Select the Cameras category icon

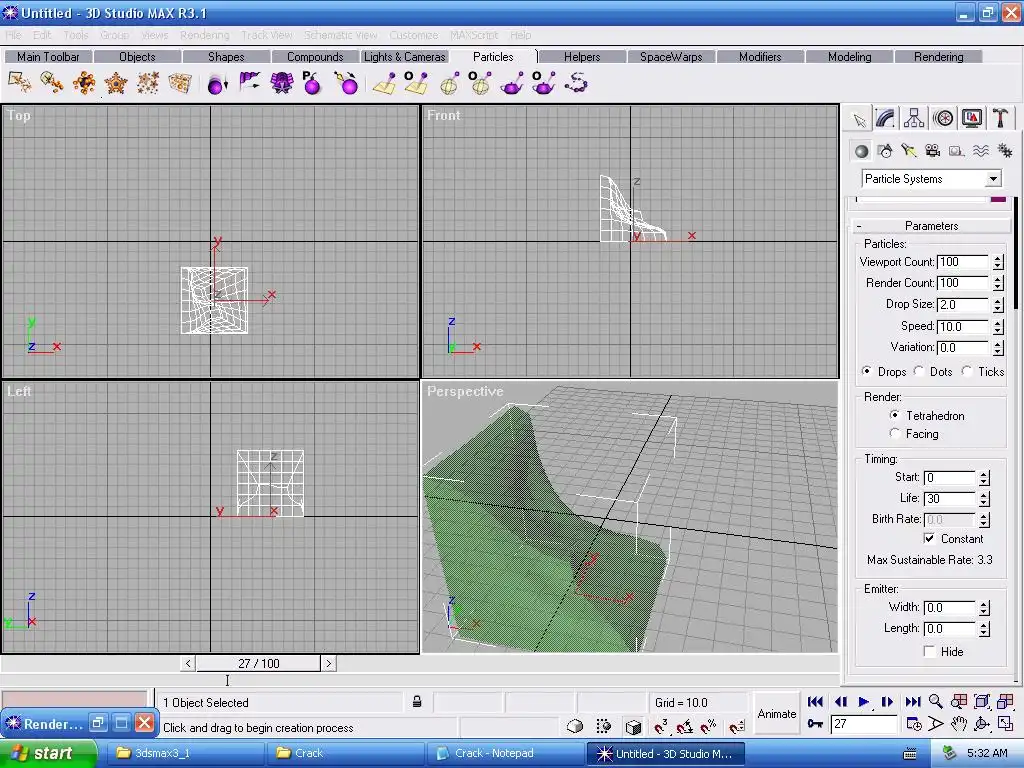(933, 151)
